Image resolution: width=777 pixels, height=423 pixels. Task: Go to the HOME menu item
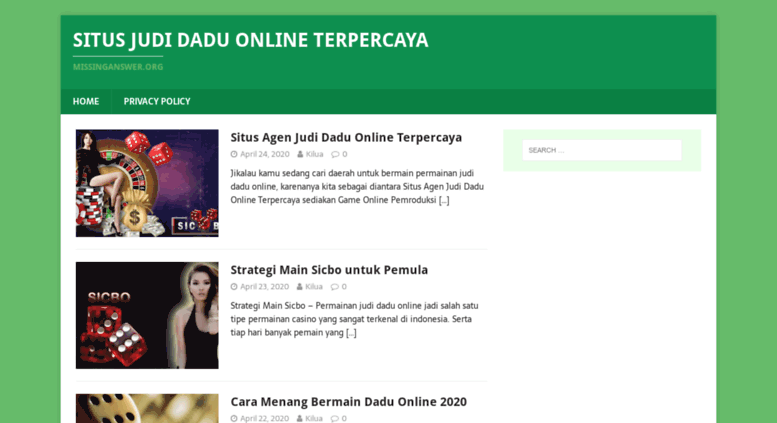(86, 102)
